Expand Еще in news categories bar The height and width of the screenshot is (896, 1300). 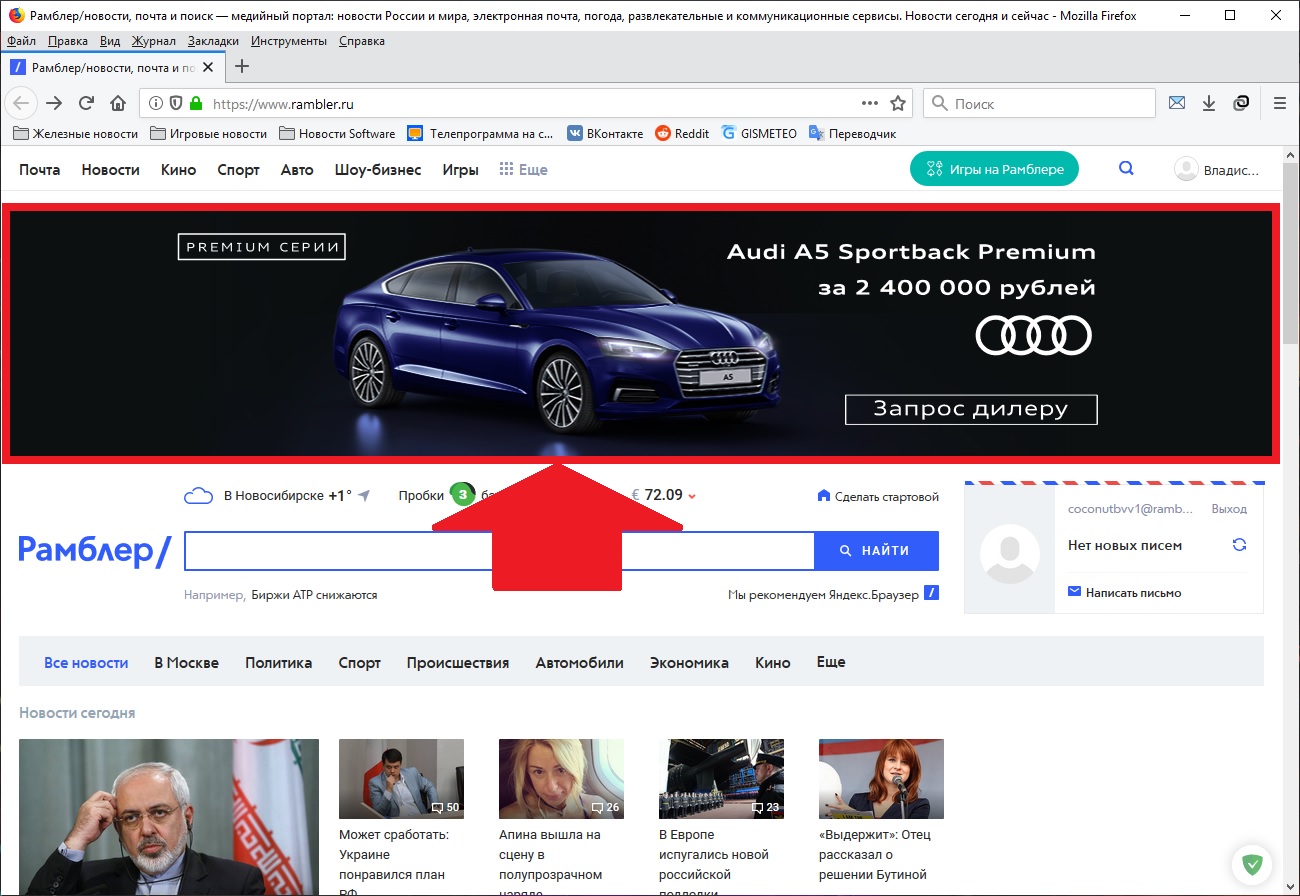click(831, 662)
